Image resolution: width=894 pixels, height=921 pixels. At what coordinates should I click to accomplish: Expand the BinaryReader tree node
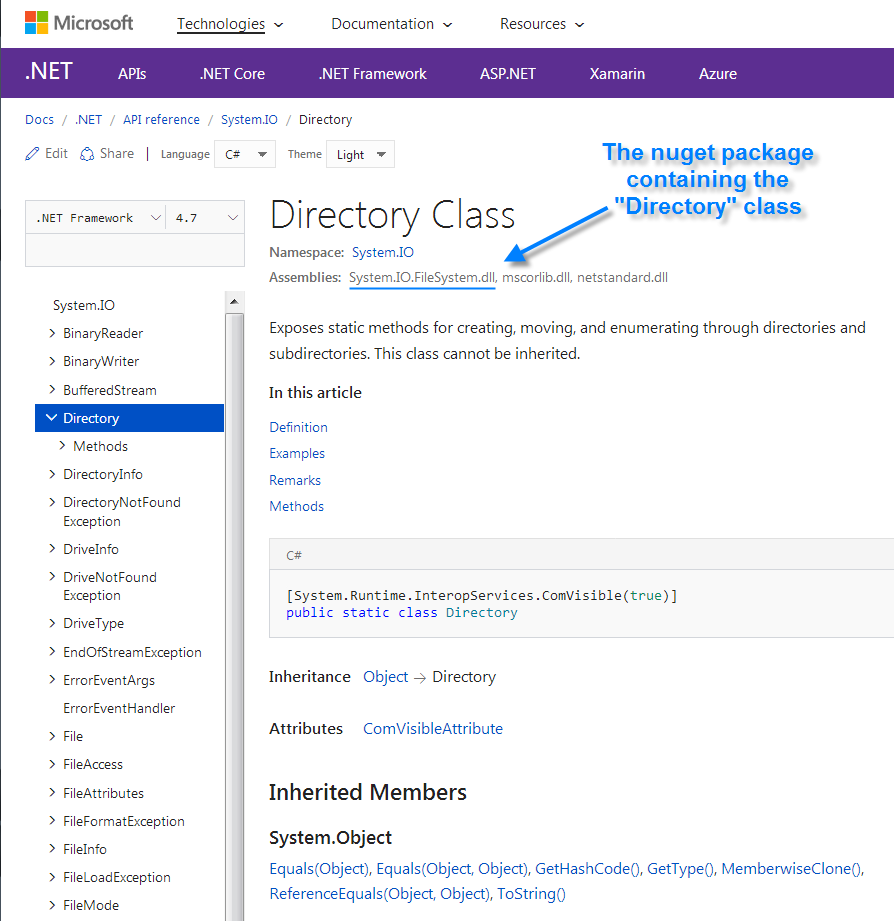52,334
